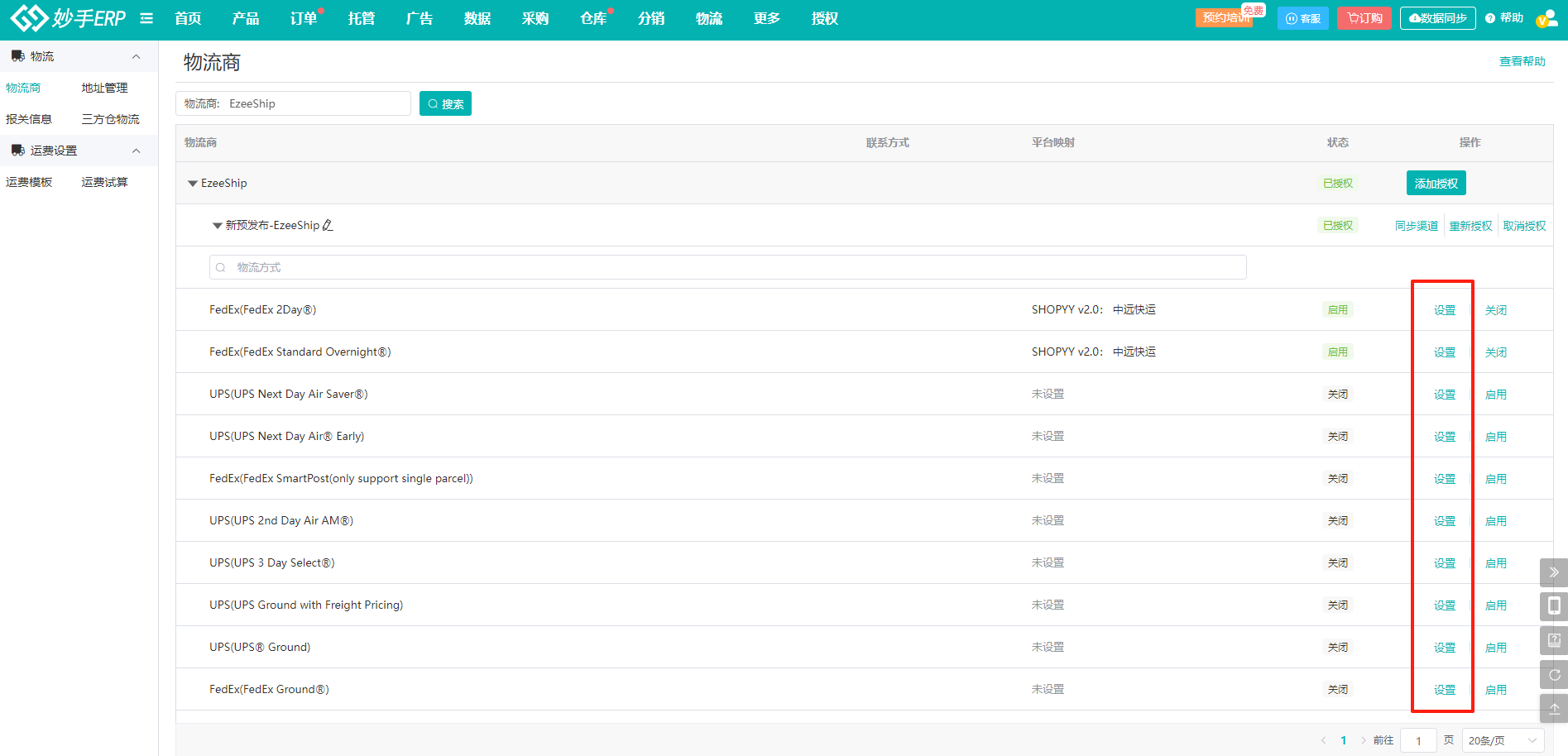Open 设置 for UPS Ground with Freight Pricing
This screenshot has height=756, width=1568.
pyautogui.click(x=1445, y=605)
